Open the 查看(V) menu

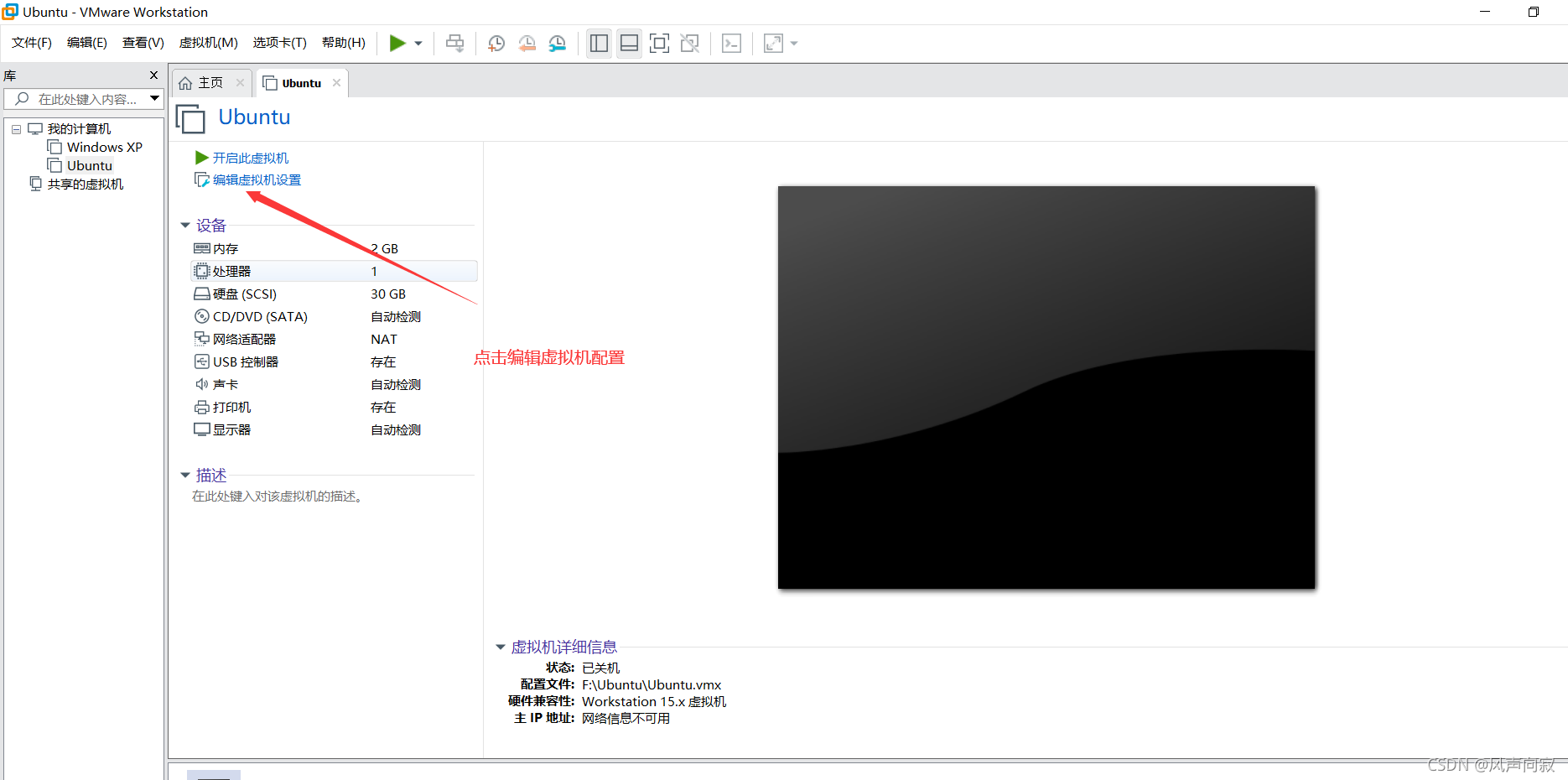point(143,43)
